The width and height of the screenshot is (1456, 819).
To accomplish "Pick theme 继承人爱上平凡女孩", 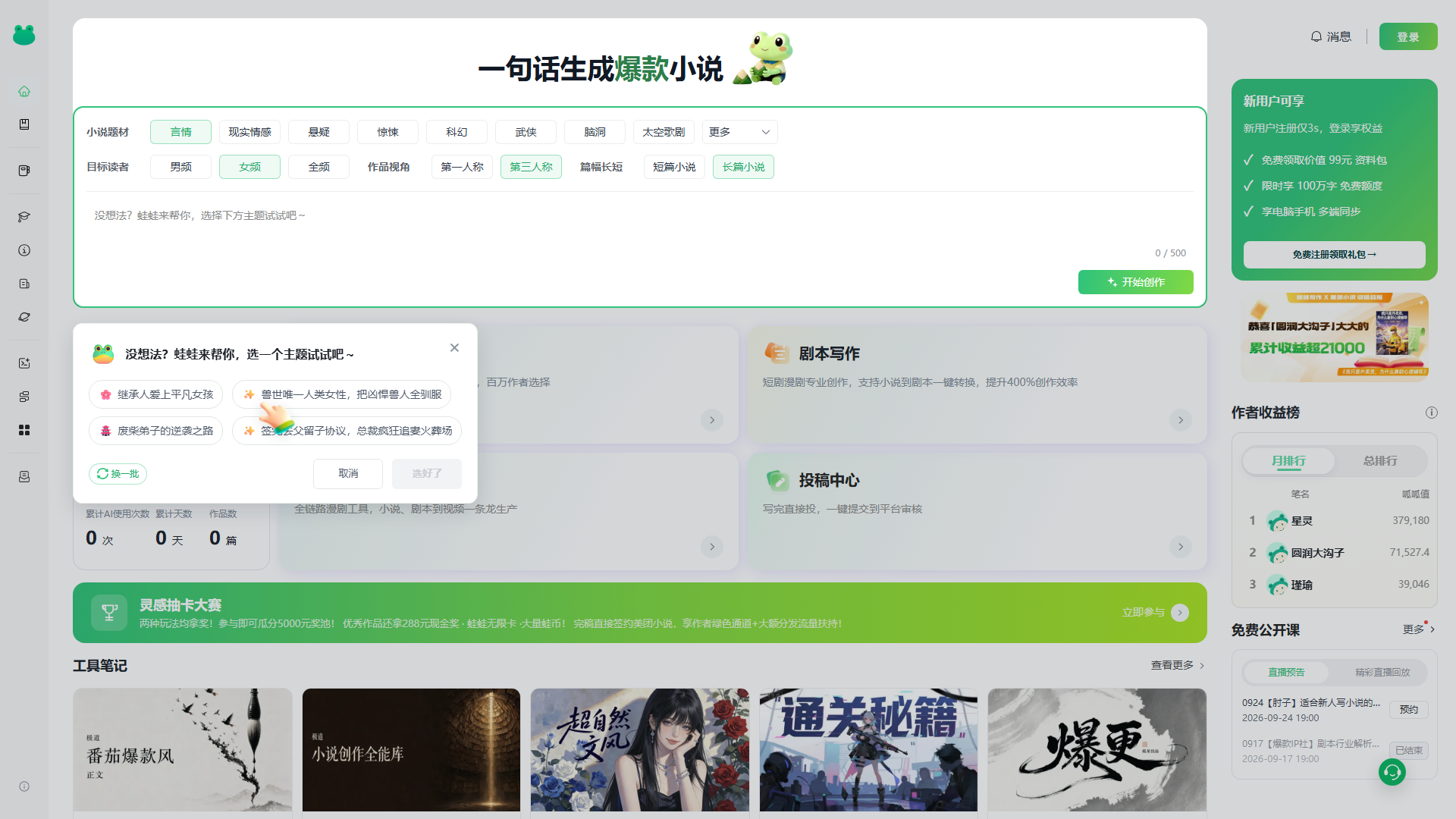I will 155,394.
